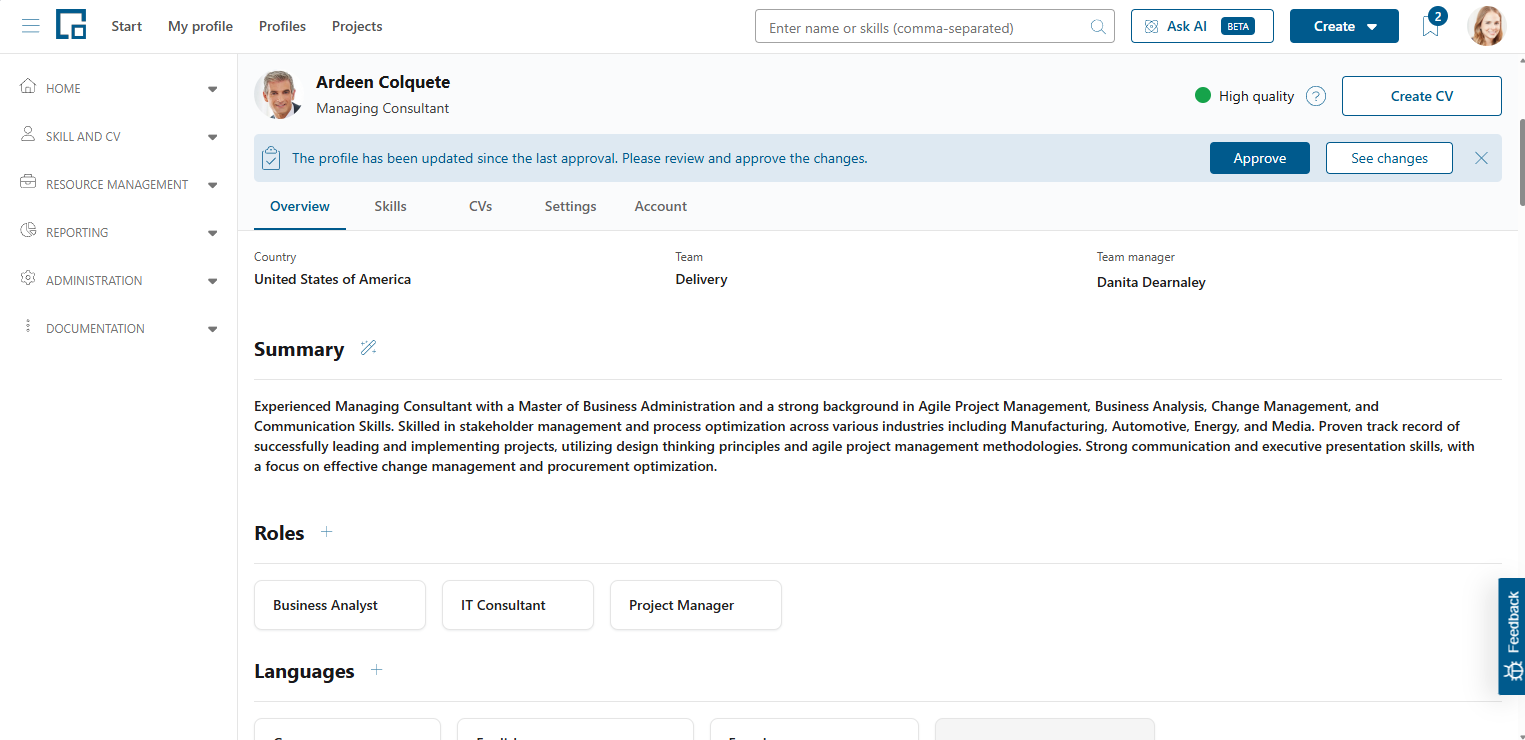Open the Ask AI beta assistant
The height and width of the screenshot is (740, 1525).
point(1202,26)
